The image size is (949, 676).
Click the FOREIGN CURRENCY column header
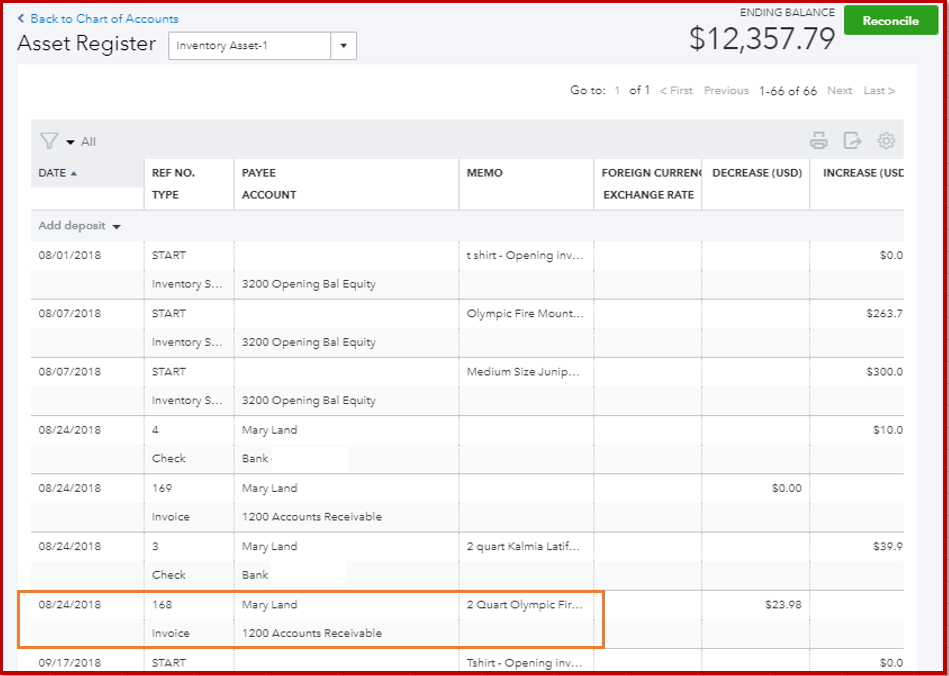pyautogui.click(x=651, y=173)
